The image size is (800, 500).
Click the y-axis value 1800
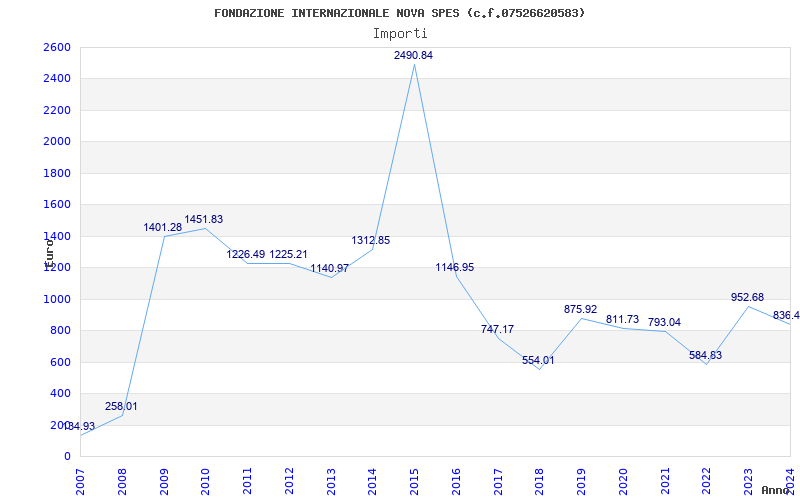coord(57,173)
